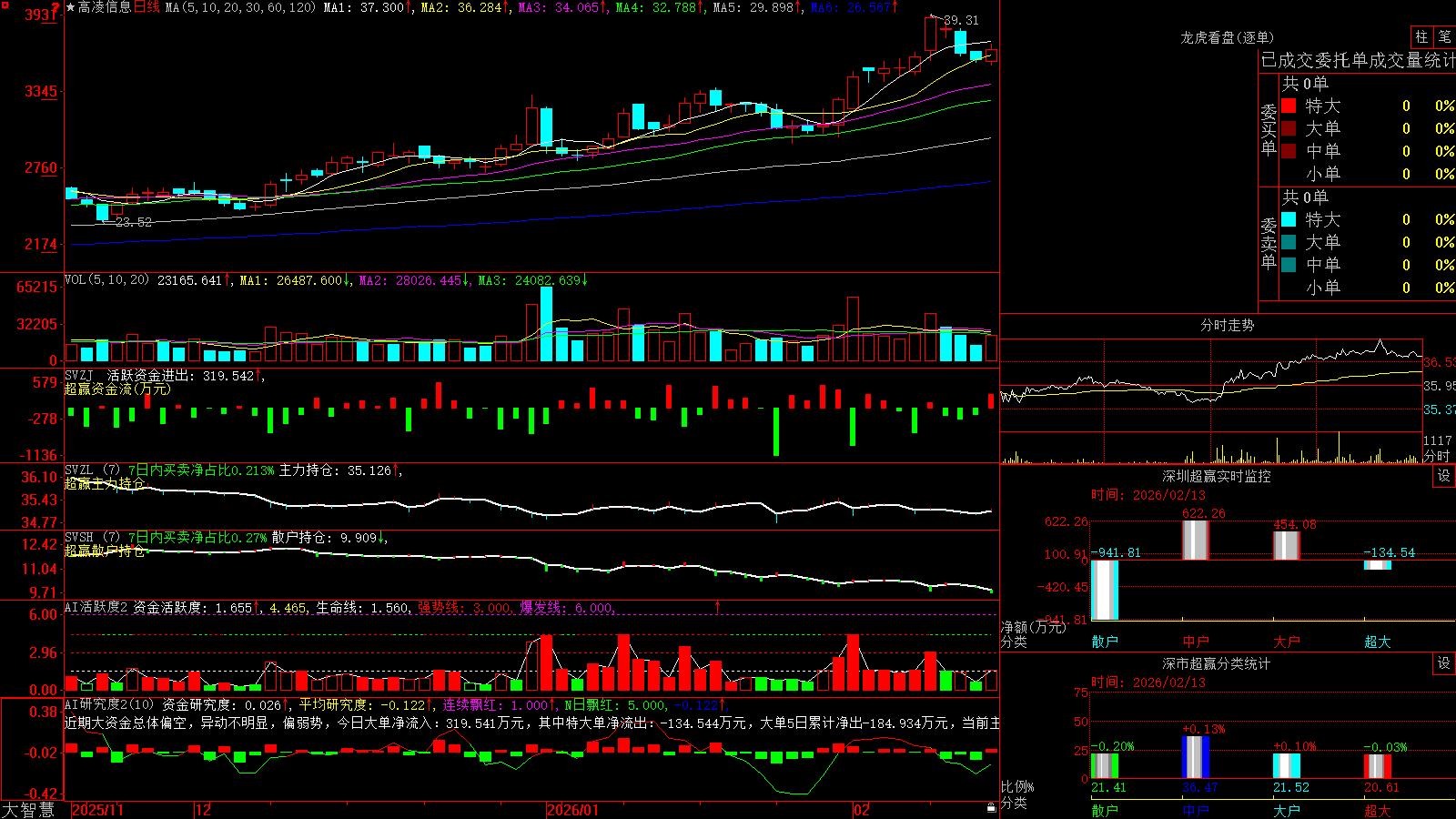Switch display to 笔 mode

(x=1444, y=36)
